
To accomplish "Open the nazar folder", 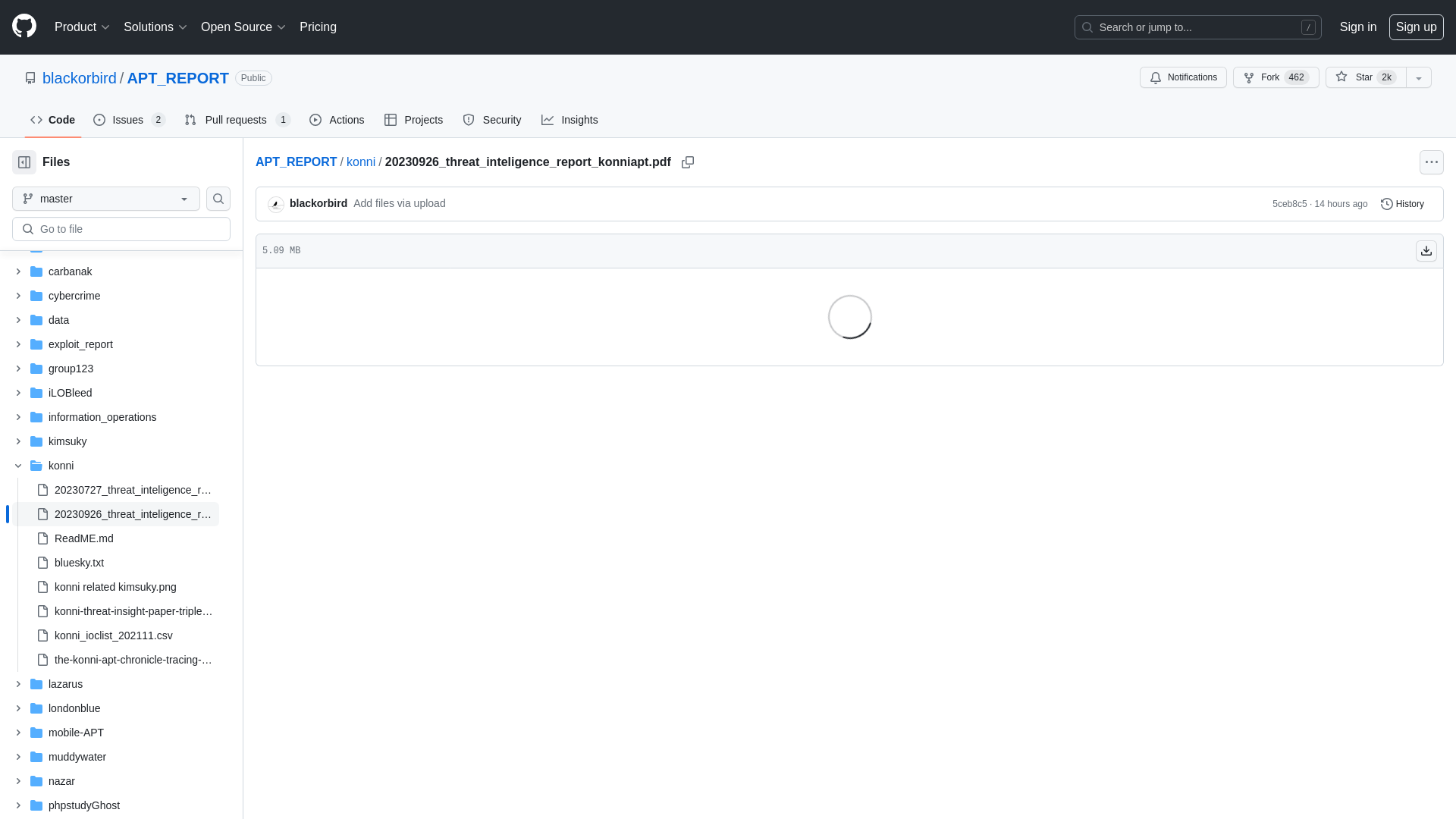I will [x=61, y=781].
